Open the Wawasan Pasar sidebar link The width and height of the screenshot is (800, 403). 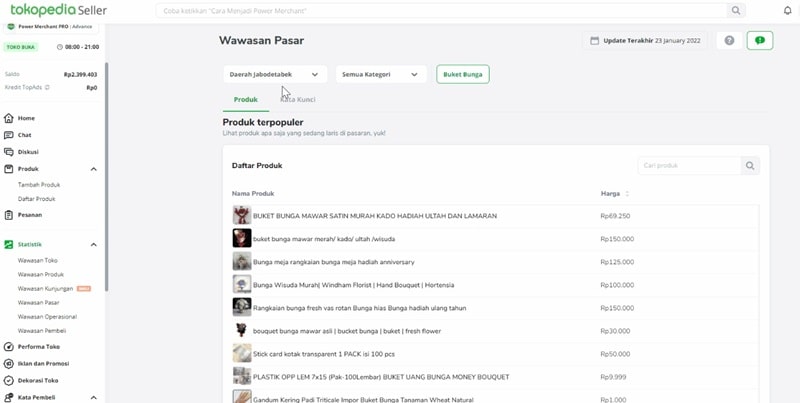39,303
